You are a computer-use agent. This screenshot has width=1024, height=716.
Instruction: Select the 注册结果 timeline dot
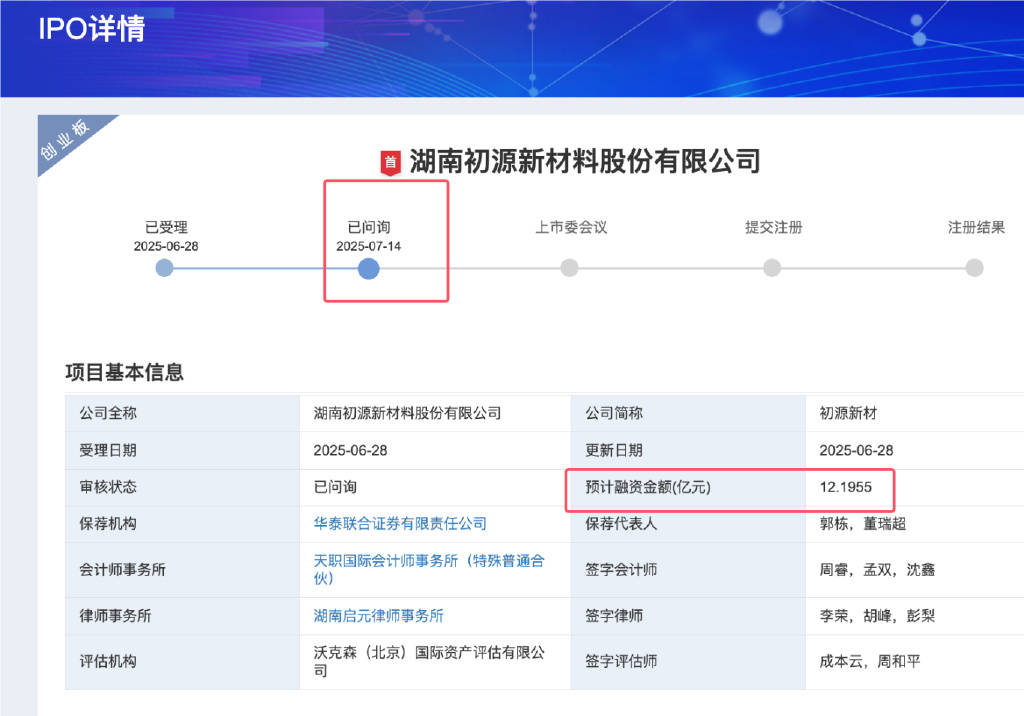(x=974, y=268)
